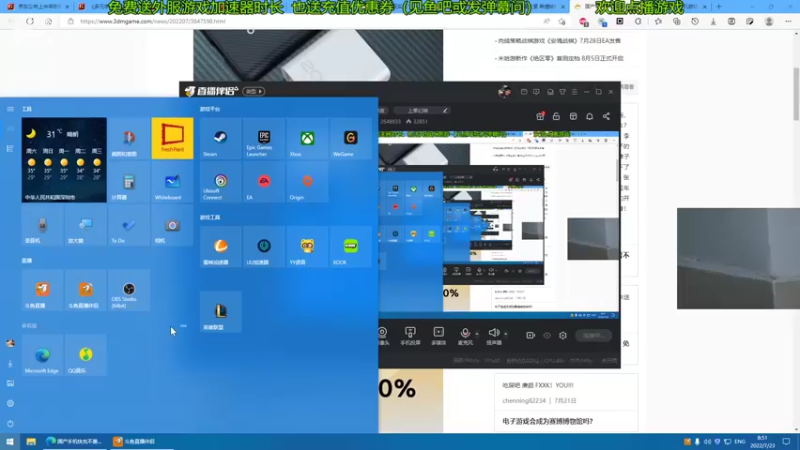This screenshot has width=800, height=450.
Task: Mute the speaker in streaming app
Action: pos(493,335)
